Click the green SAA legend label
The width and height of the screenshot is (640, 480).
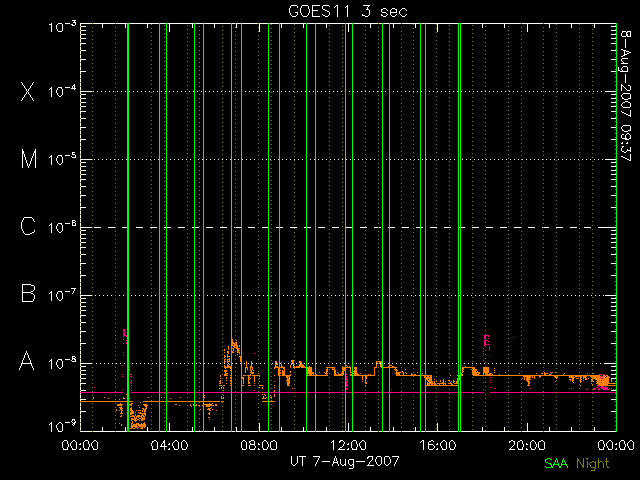556,463
